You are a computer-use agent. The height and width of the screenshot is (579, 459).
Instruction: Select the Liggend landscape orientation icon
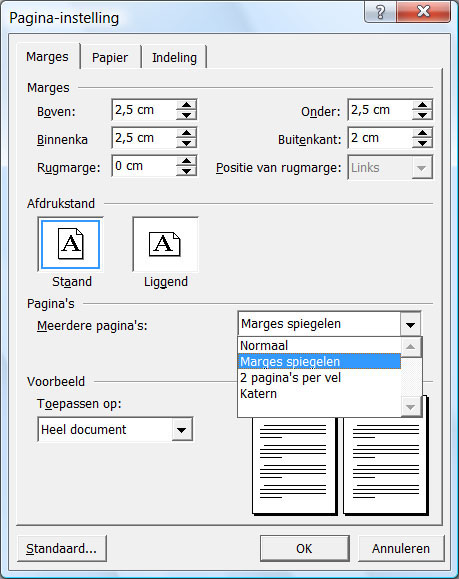coord(165,244)
